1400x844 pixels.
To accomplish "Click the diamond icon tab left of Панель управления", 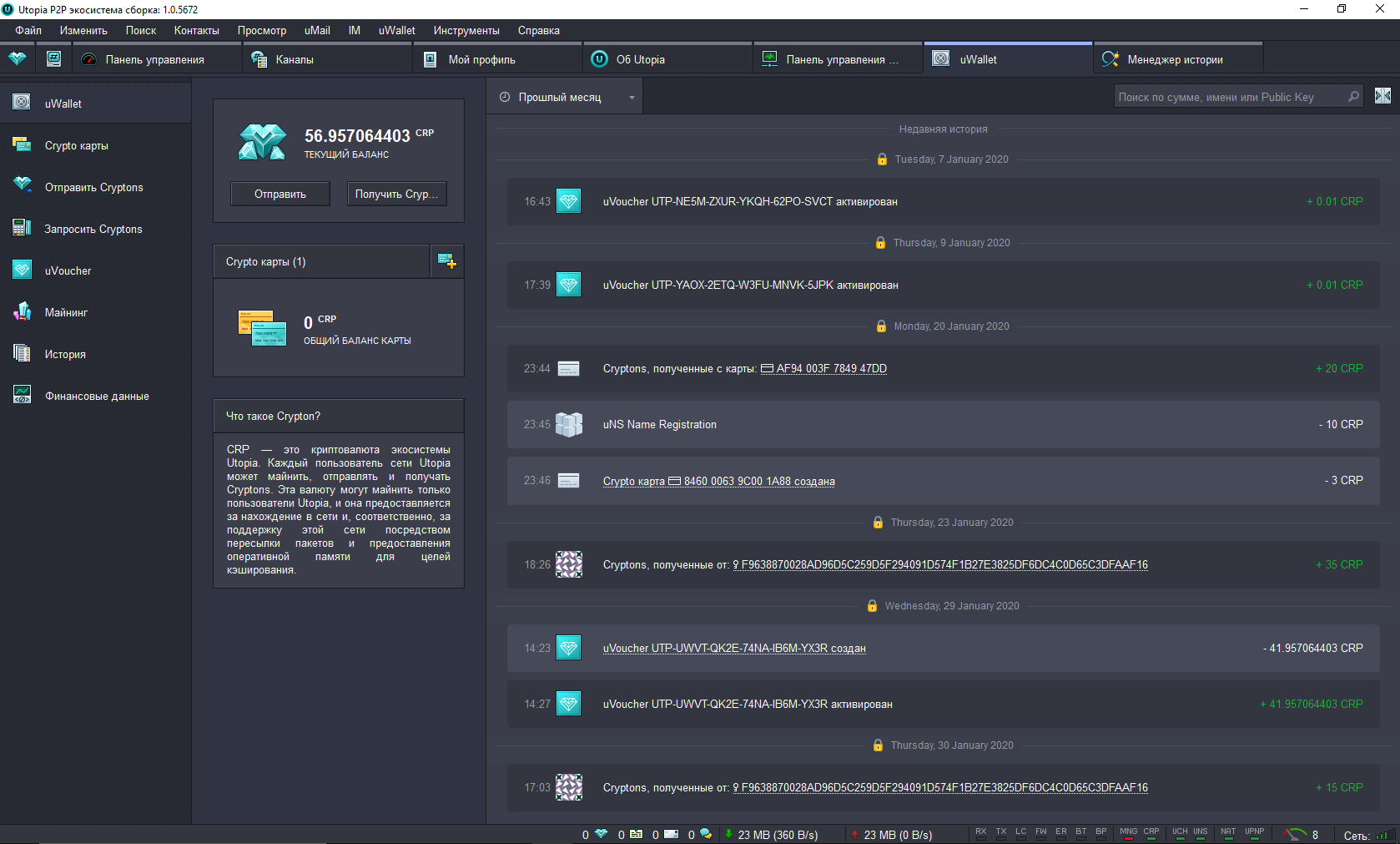I will [x=18, y=59].
